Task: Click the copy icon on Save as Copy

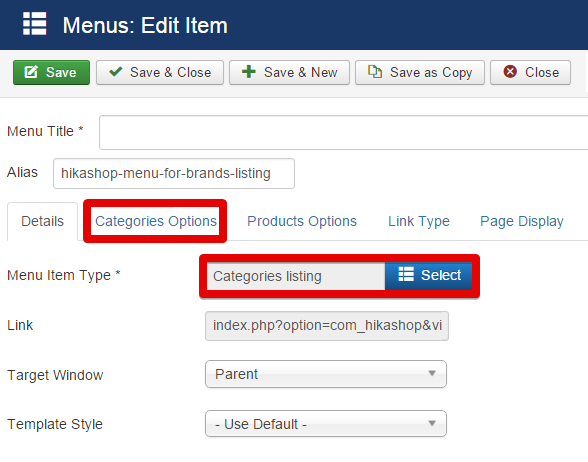Action: [375, 72]
